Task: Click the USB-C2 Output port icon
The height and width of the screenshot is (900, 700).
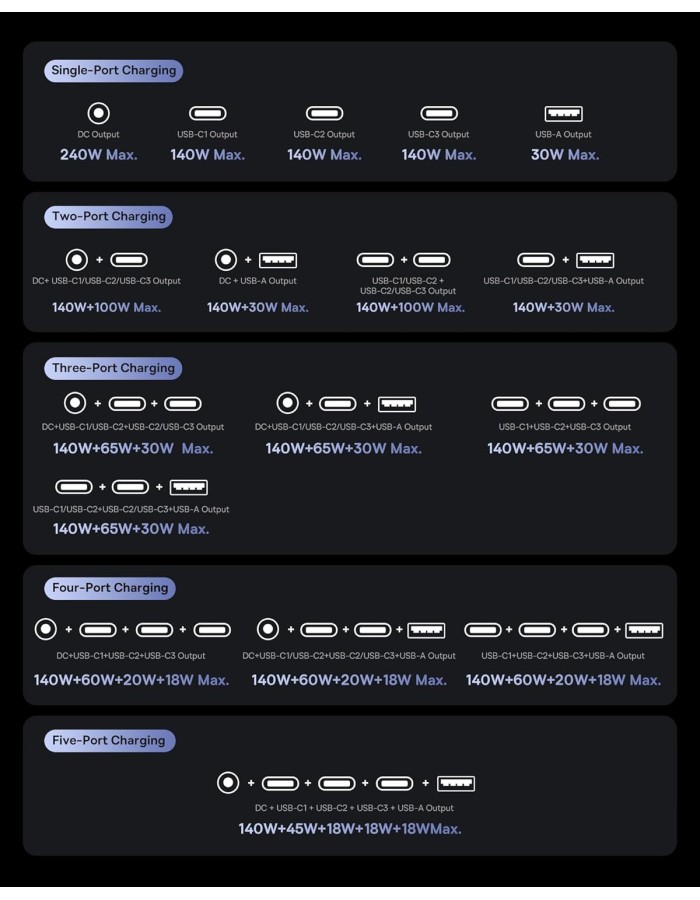Action: (324, 113)
